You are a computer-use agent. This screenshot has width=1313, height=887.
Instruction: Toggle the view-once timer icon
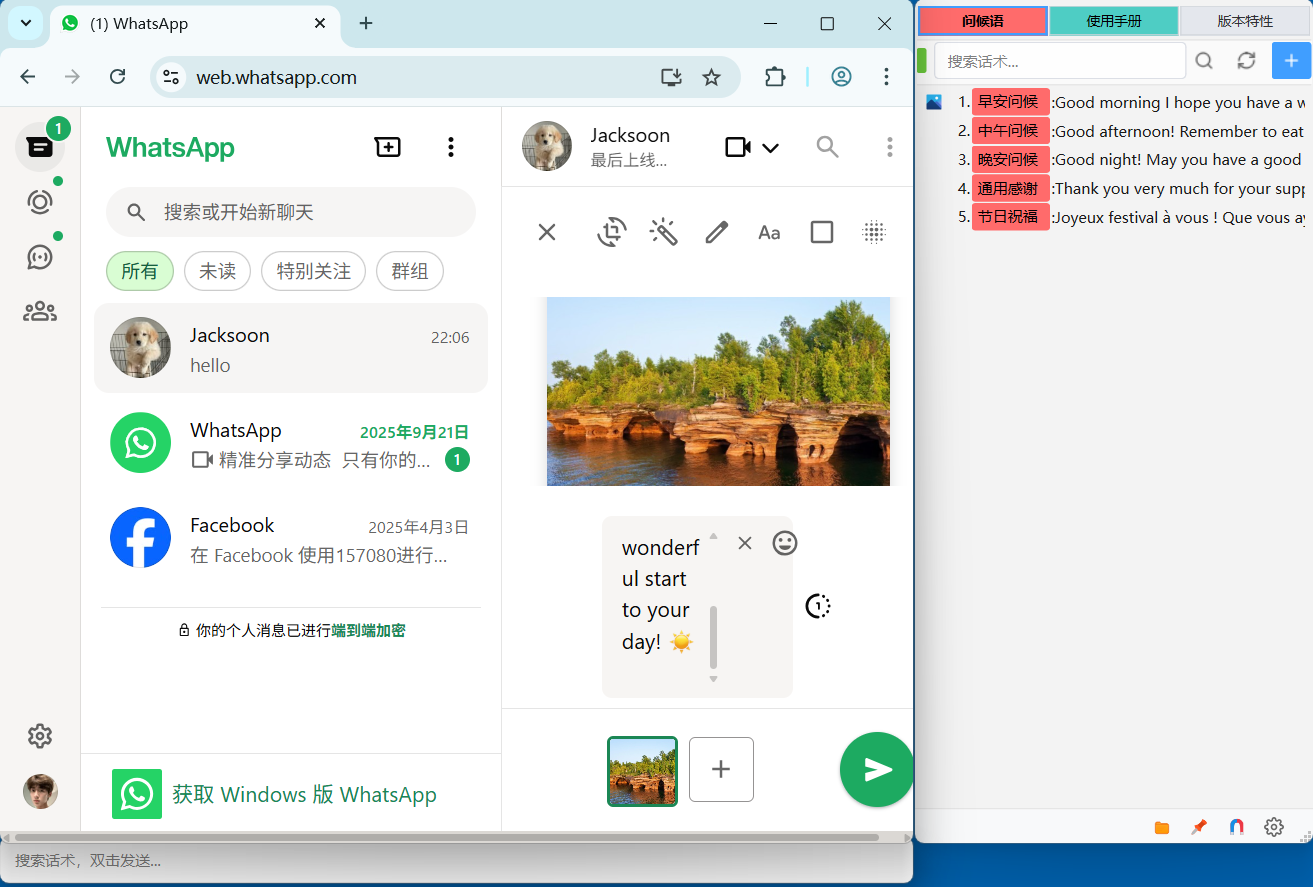click(818, 606)
